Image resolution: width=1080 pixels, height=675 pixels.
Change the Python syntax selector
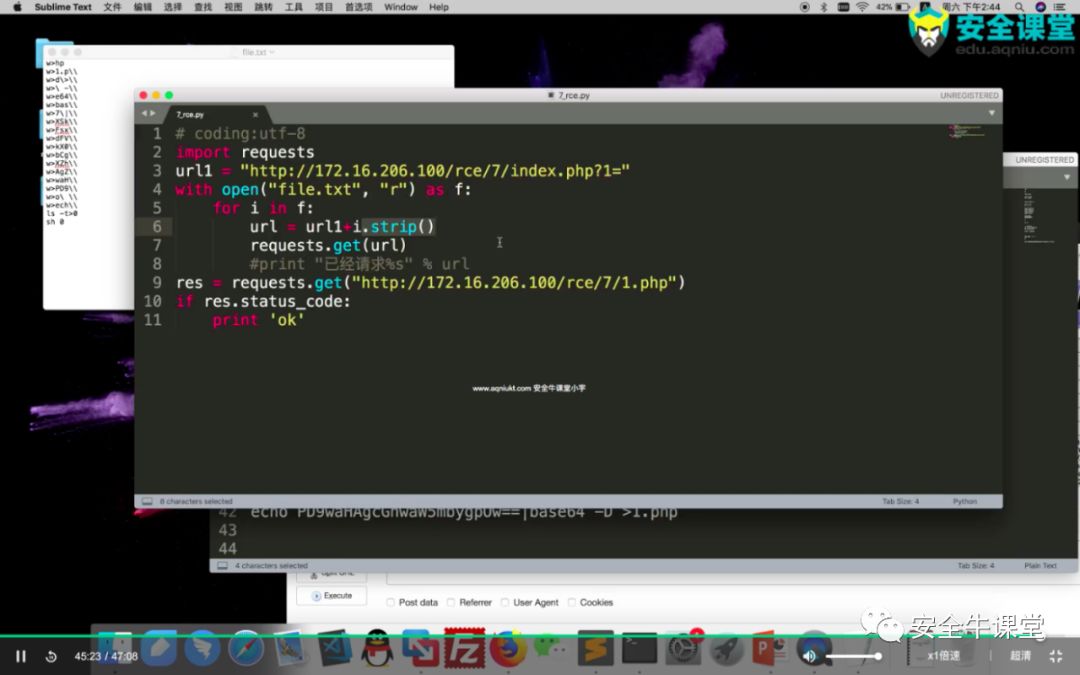click(x=965, y=501)
